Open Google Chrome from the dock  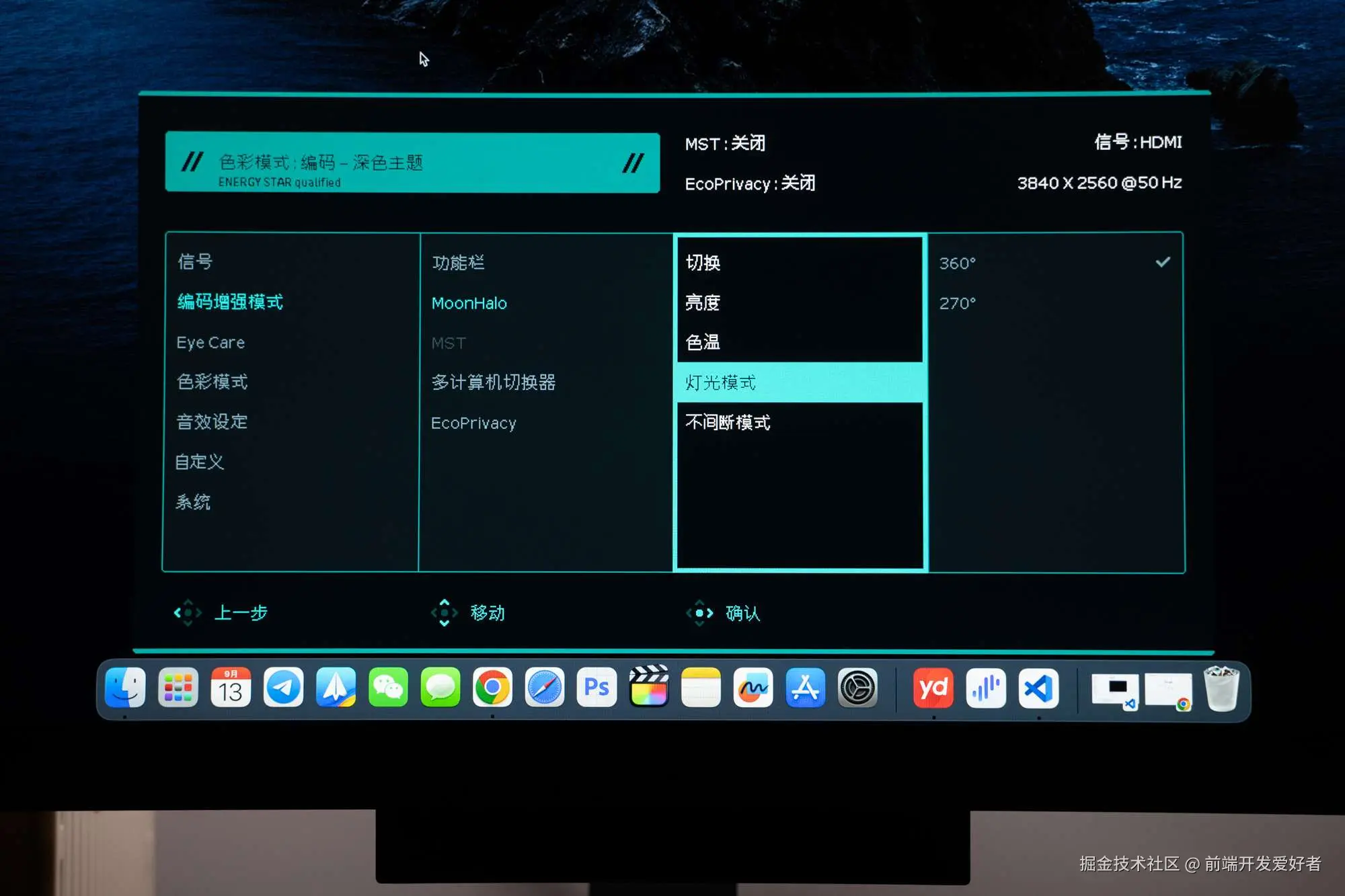(492, 688)
